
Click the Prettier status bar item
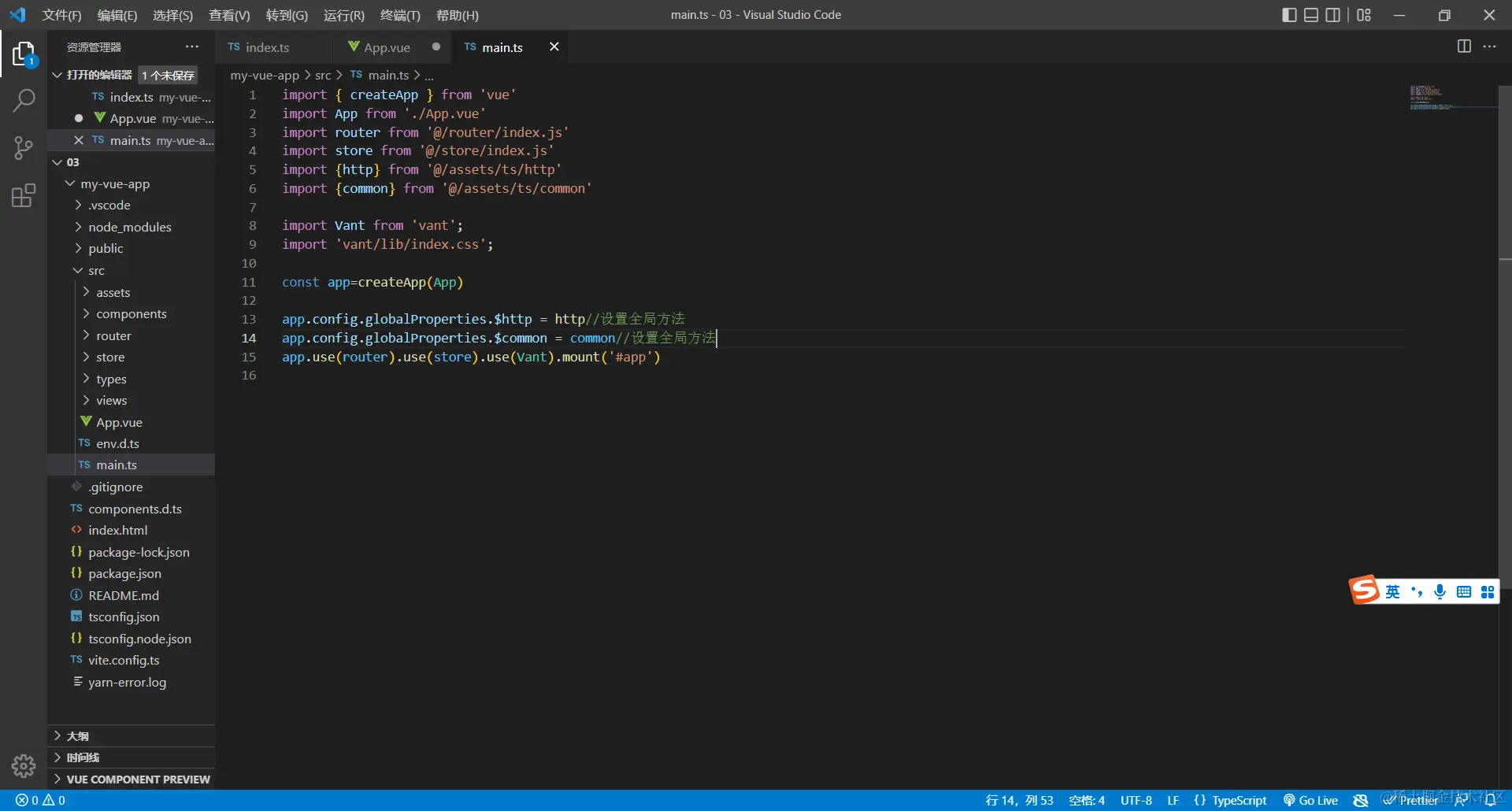[x=1411, y=800]
